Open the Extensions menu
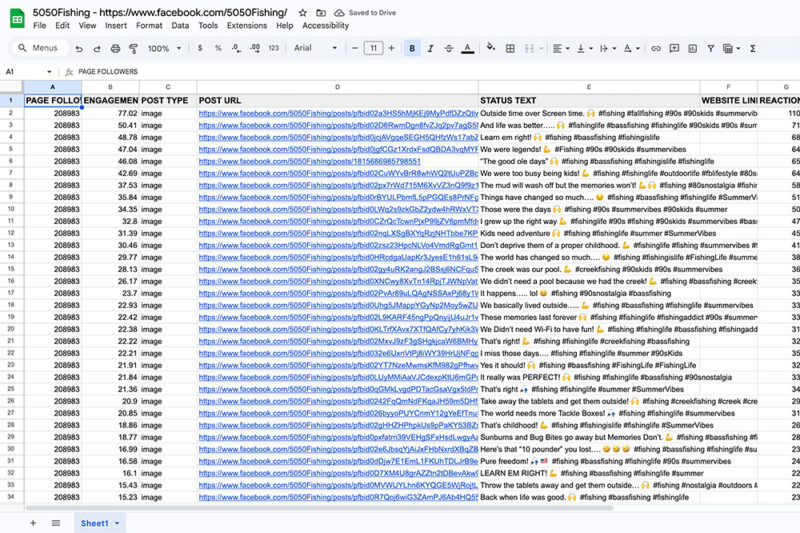The image size is (800, 533). pos(246,25)
